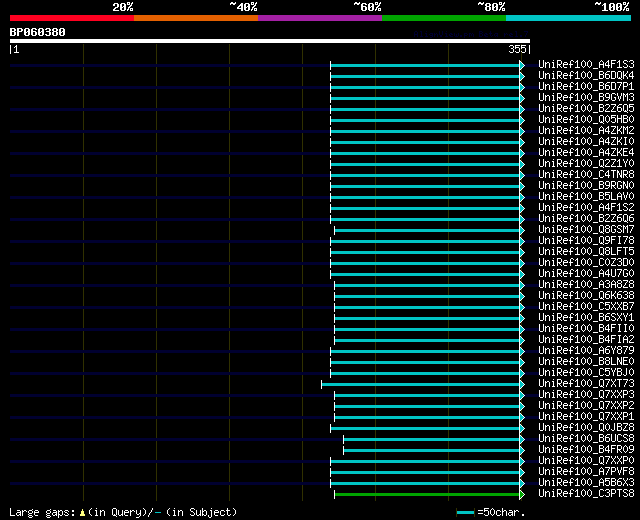Select UniRef100_C5XXB7 entry

click(586, 307)
